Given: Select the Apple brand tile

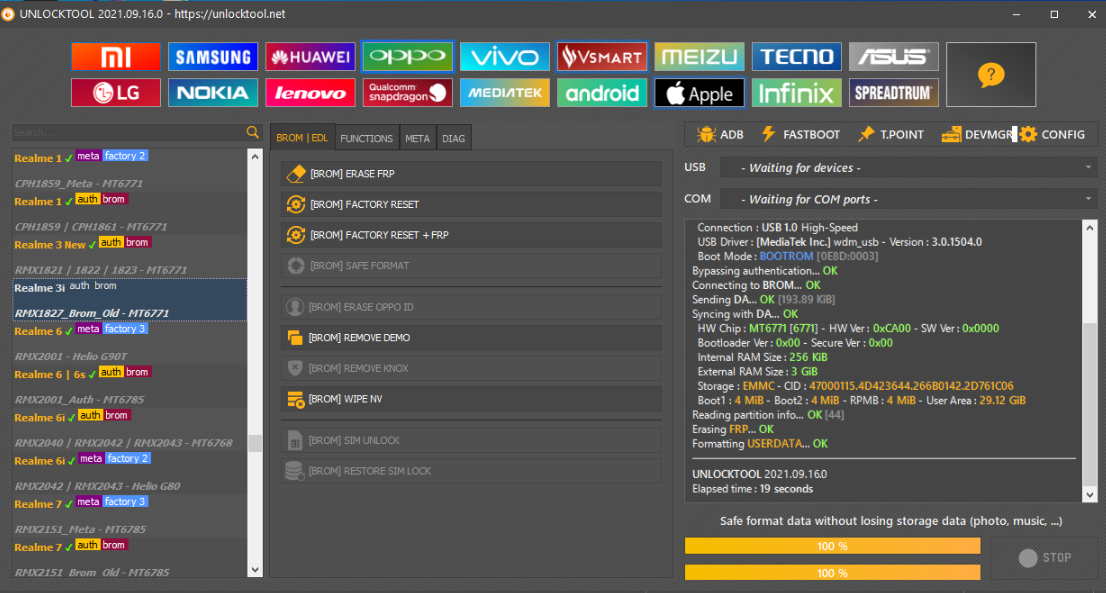Looking at the screenshot, I should (699, 92).
